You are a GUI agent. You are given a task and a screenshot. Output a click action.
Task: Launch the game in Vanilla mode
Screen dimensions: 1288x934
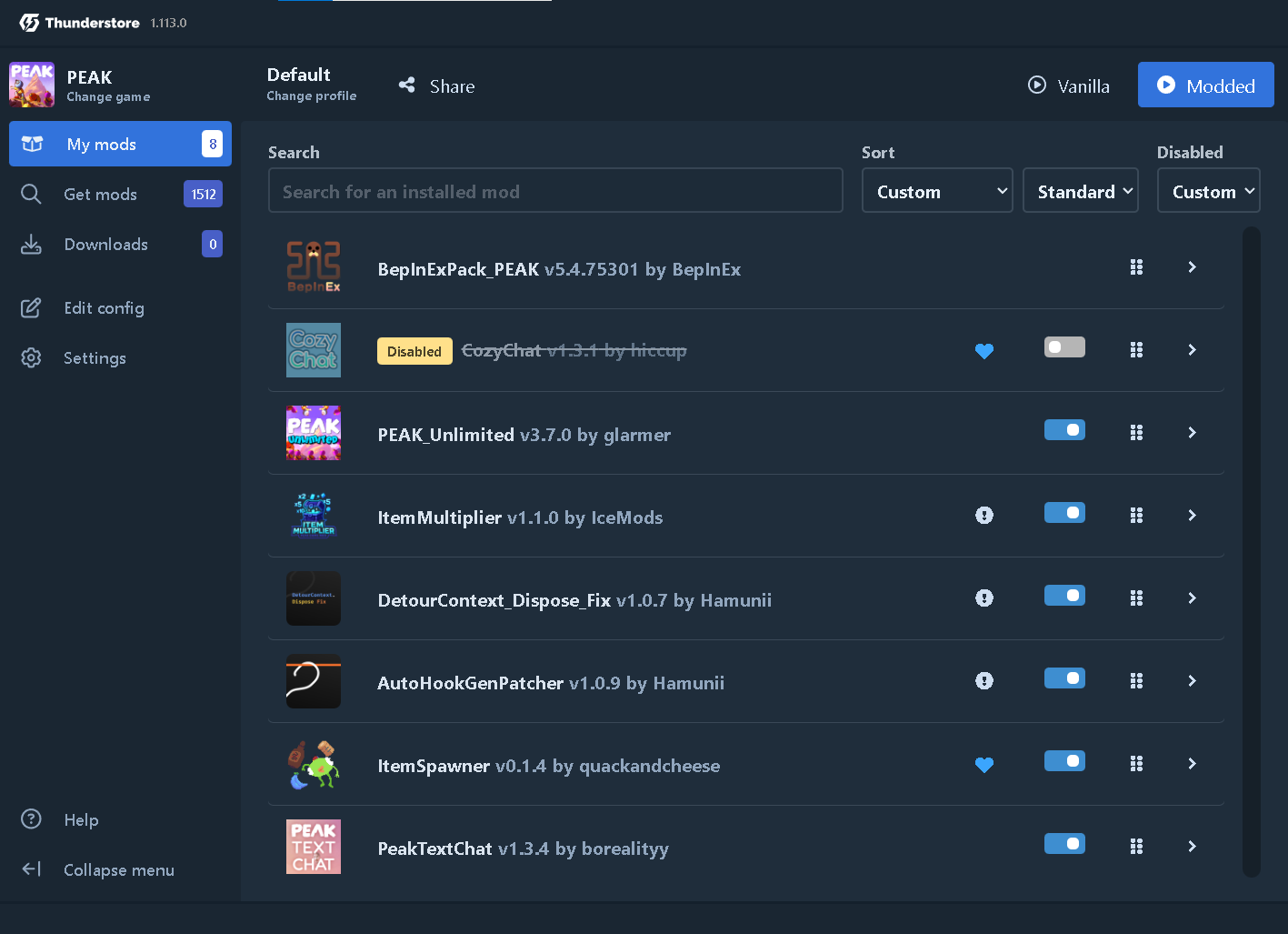(x=1069, y=85)
